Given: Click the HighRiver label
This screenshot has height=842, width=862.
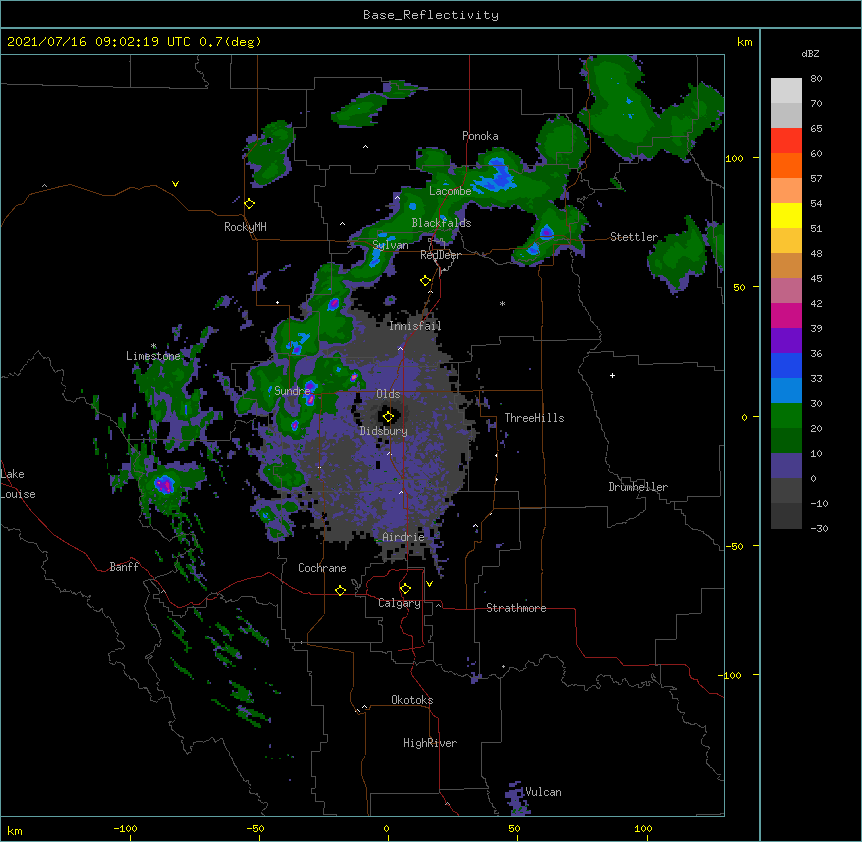Looking at the screenshot, I should click(x=430, y=743).
